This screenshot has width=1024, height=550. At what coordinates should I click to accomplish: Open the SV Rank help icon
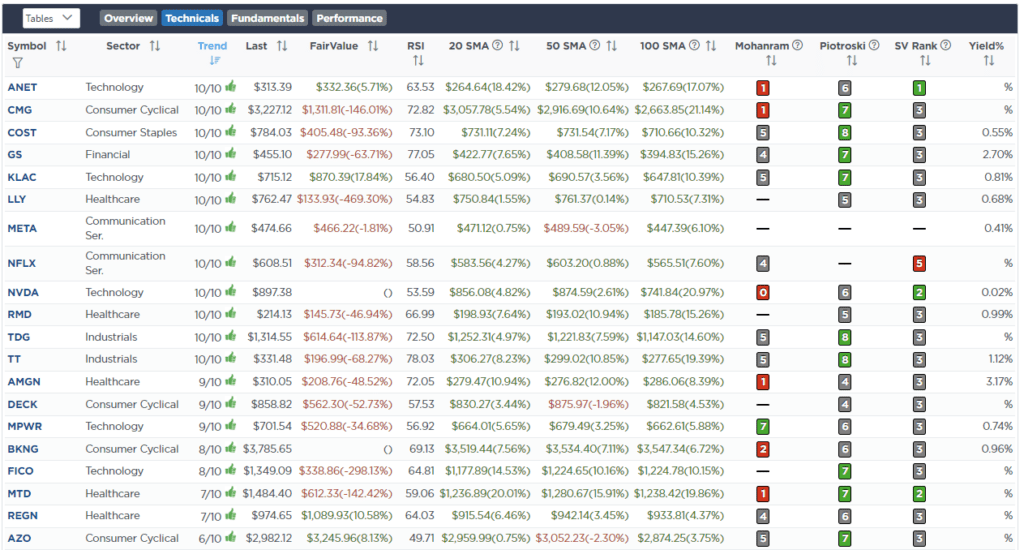(946, 45)
